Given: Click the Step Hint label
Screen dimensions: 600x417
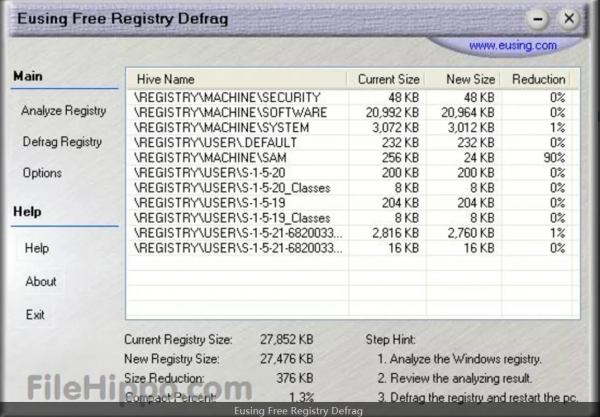Looking at the screenshot, I should point(390,339).
